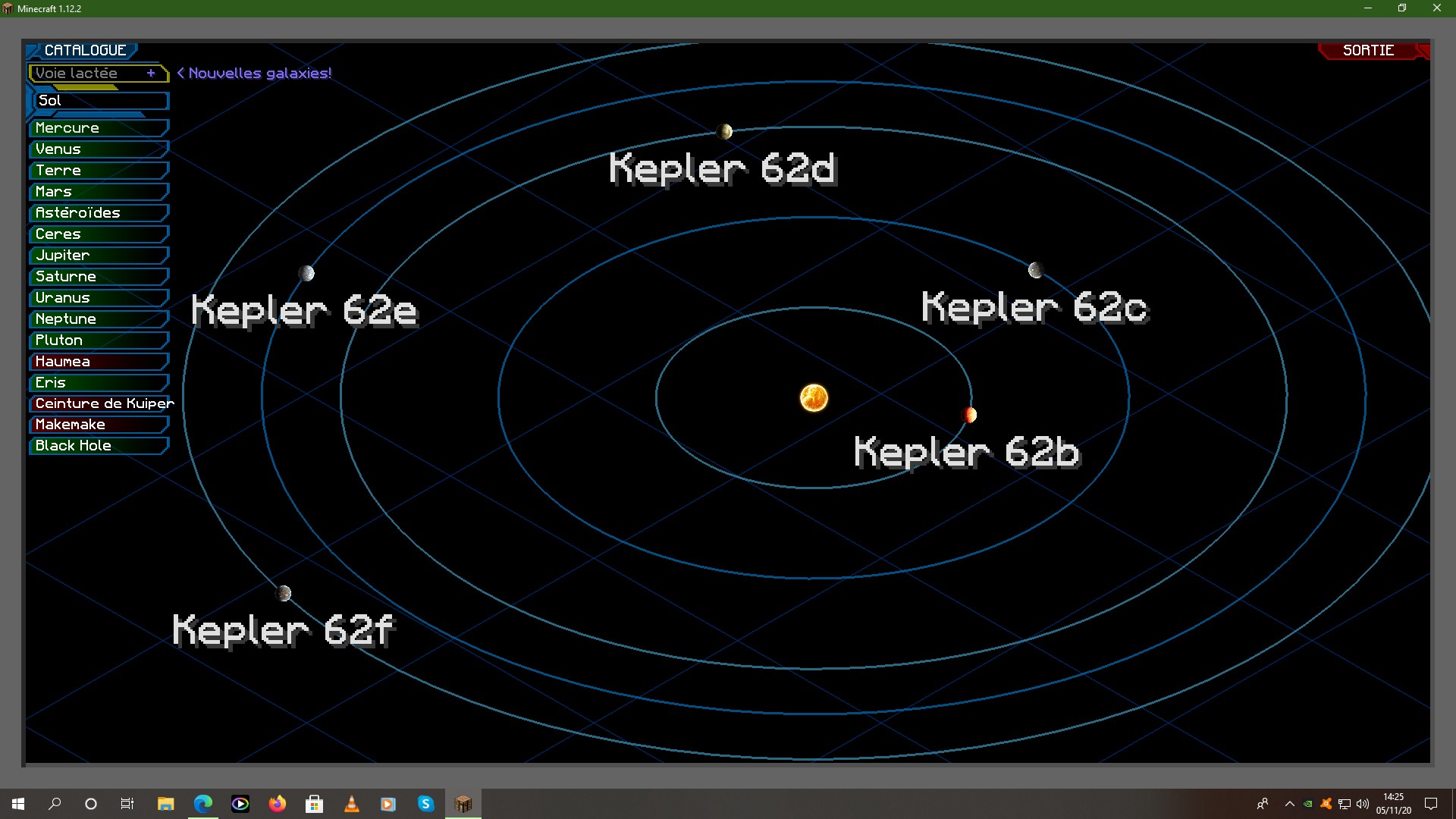Open Windows search from the taskbar

pos(55,804)
